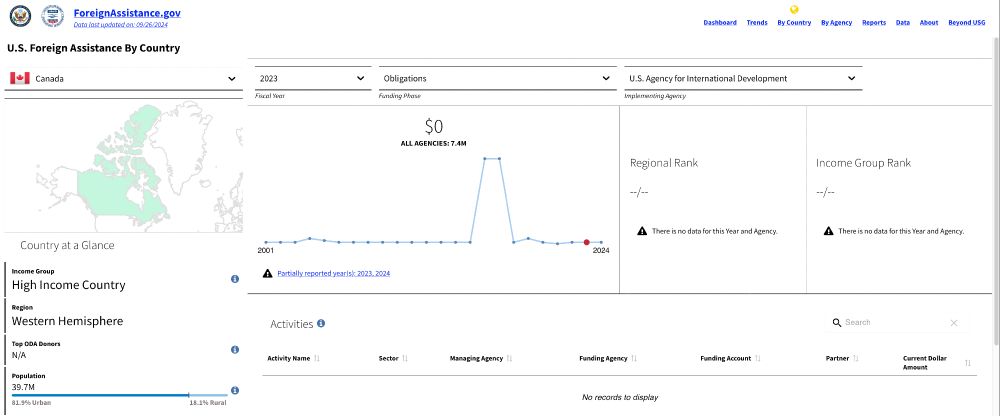Viewport: 1000px width, 416px height.
Task: Click the info icon beside Population
Action: pos(235,390)
